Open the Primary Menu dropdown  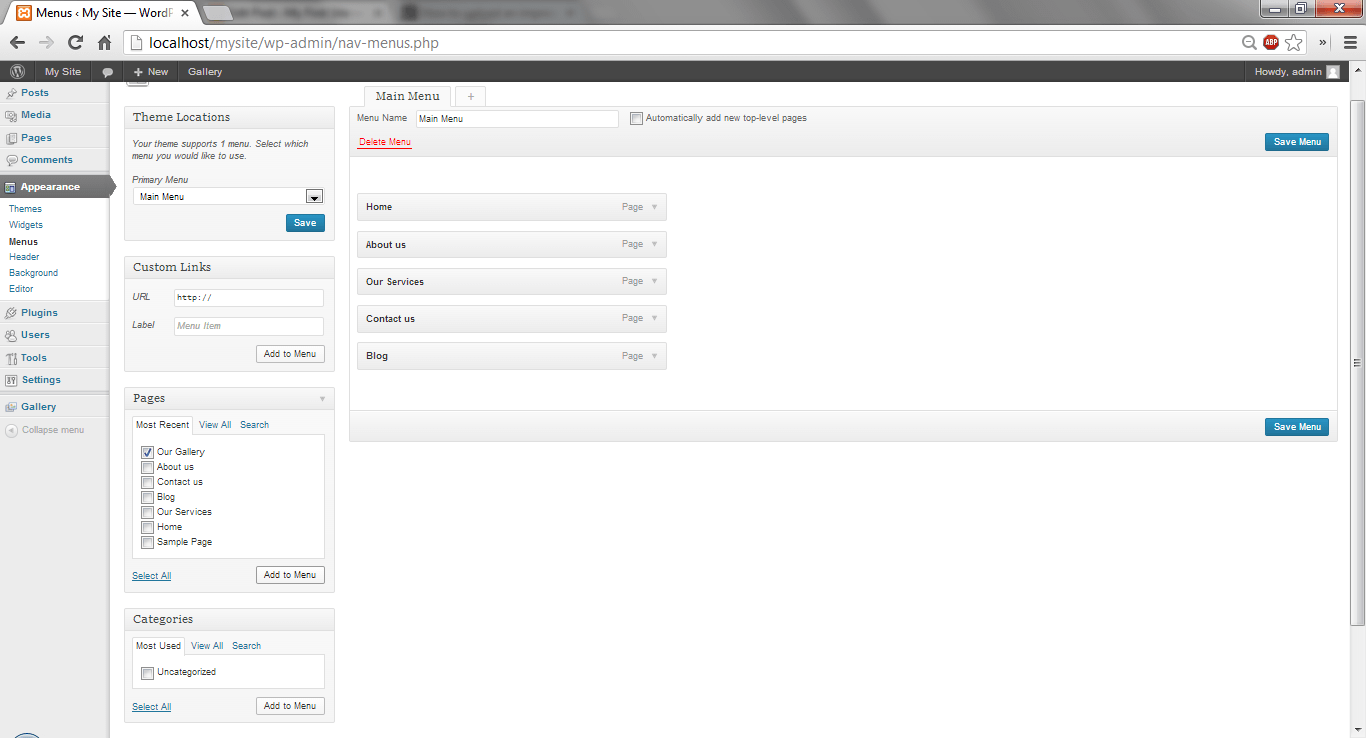click(314, 197)
